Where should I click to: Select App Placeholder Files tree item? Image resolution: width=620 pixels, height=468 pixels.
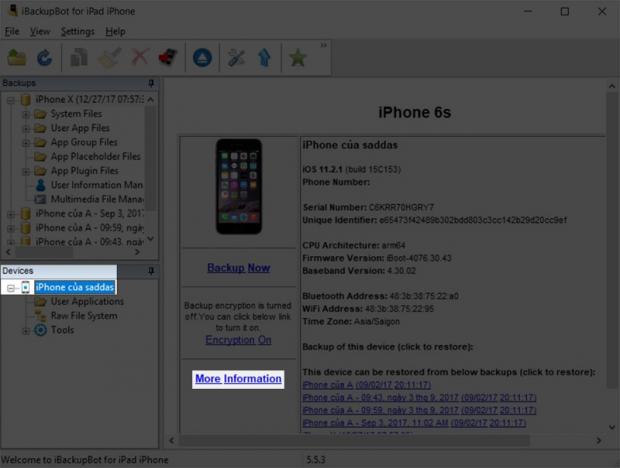click(x=96, y=157)
